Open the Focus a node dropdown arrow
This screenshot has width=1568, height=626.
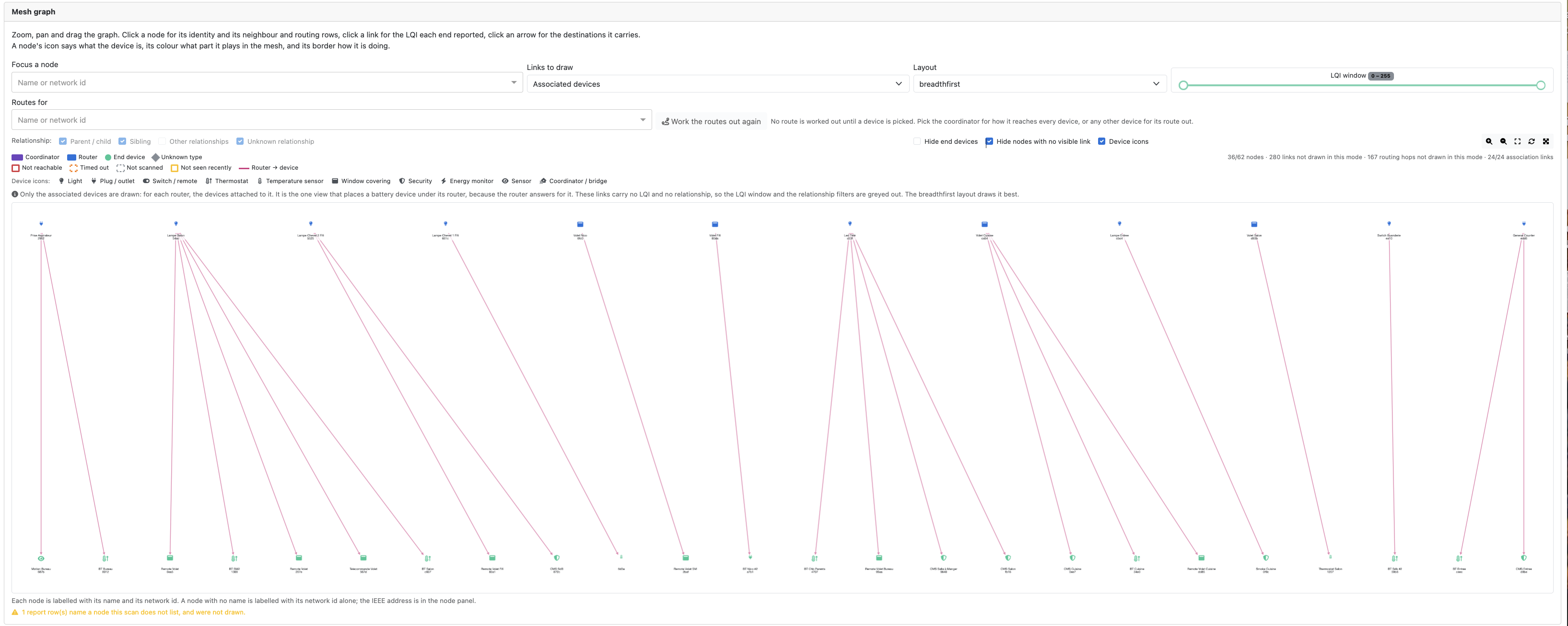(x=514, y=82)
